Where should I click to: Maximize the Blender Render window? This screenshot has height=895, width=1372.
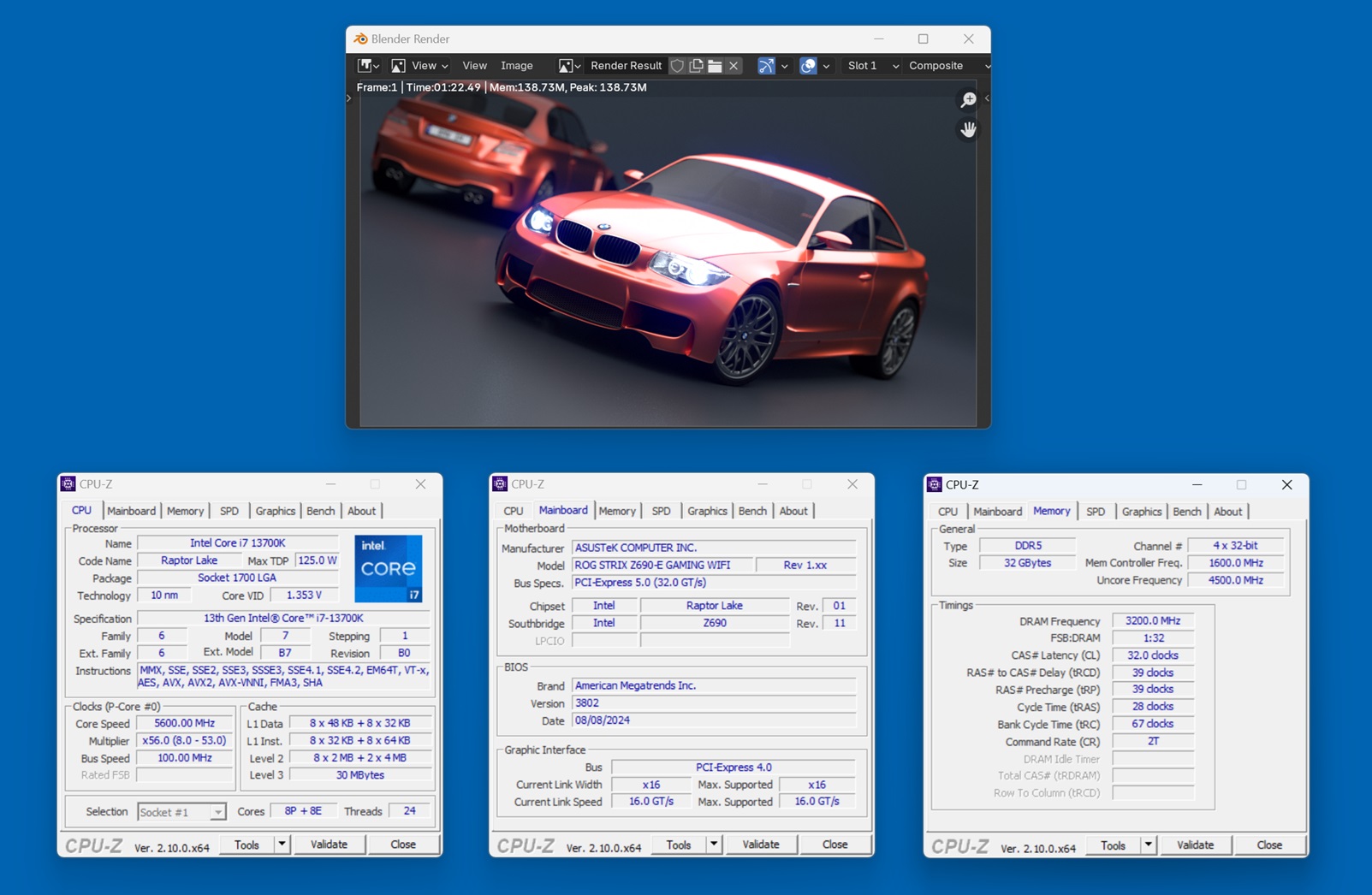923,39
